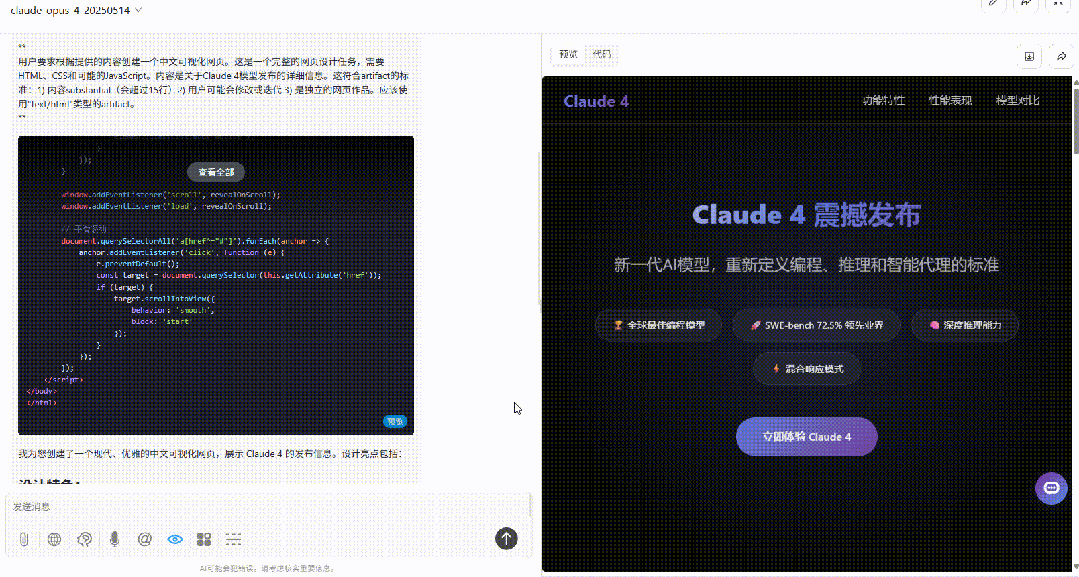Open the apps grid icon in the message bar
This screenshot has height=577, width=1079.
point(204,539)
